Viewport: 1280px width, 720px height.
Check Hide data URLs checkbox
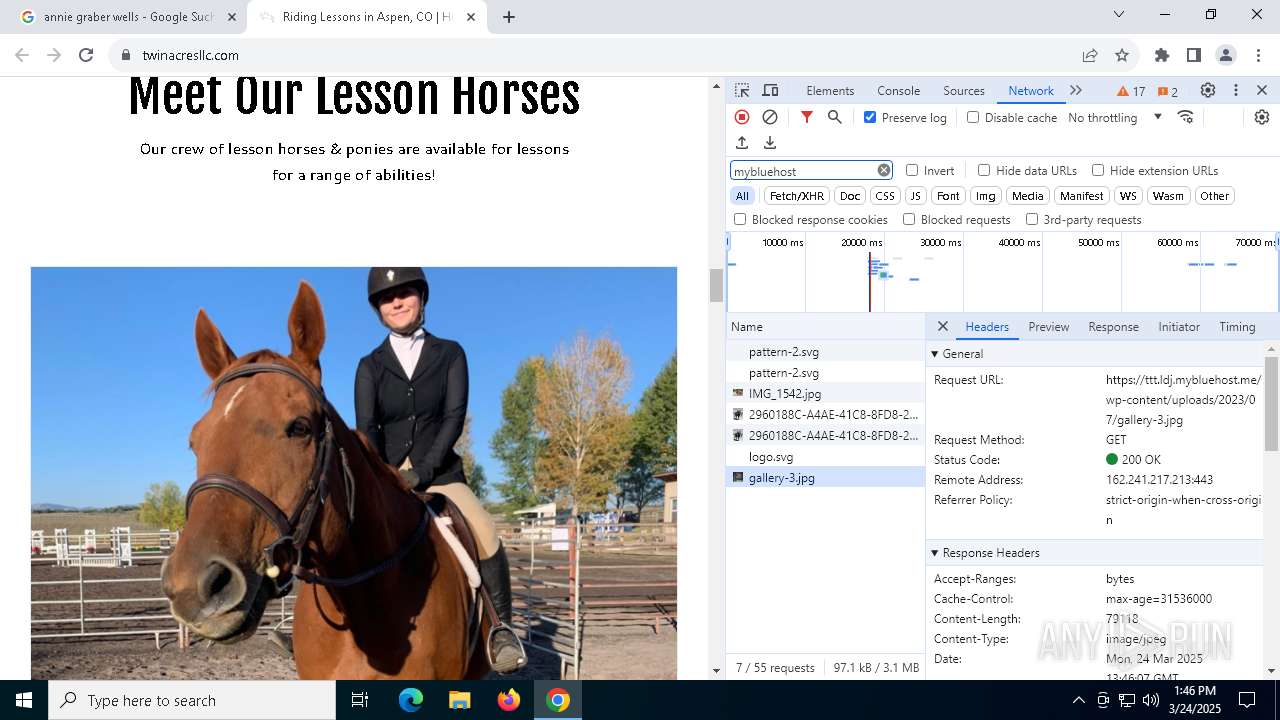point(984,170)
